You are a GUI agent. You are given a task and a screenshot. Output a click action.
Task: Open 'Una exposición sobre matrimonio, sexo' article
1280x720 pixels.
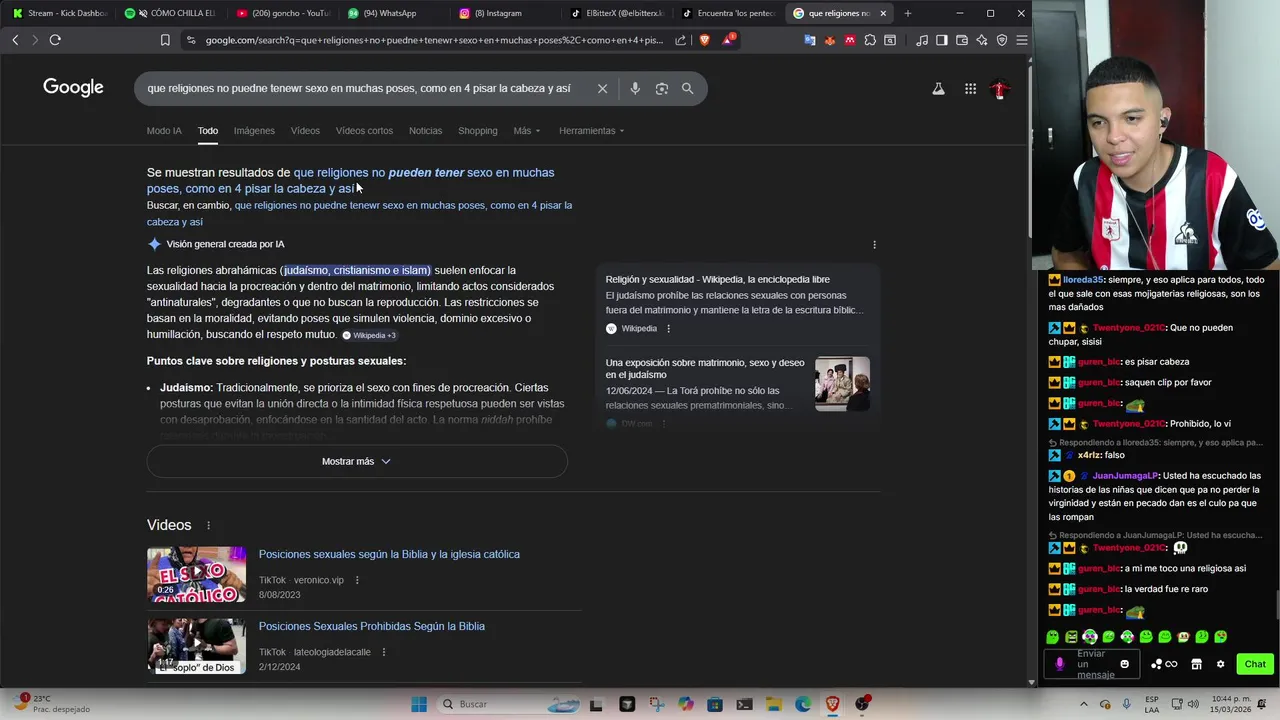point(705,368)
